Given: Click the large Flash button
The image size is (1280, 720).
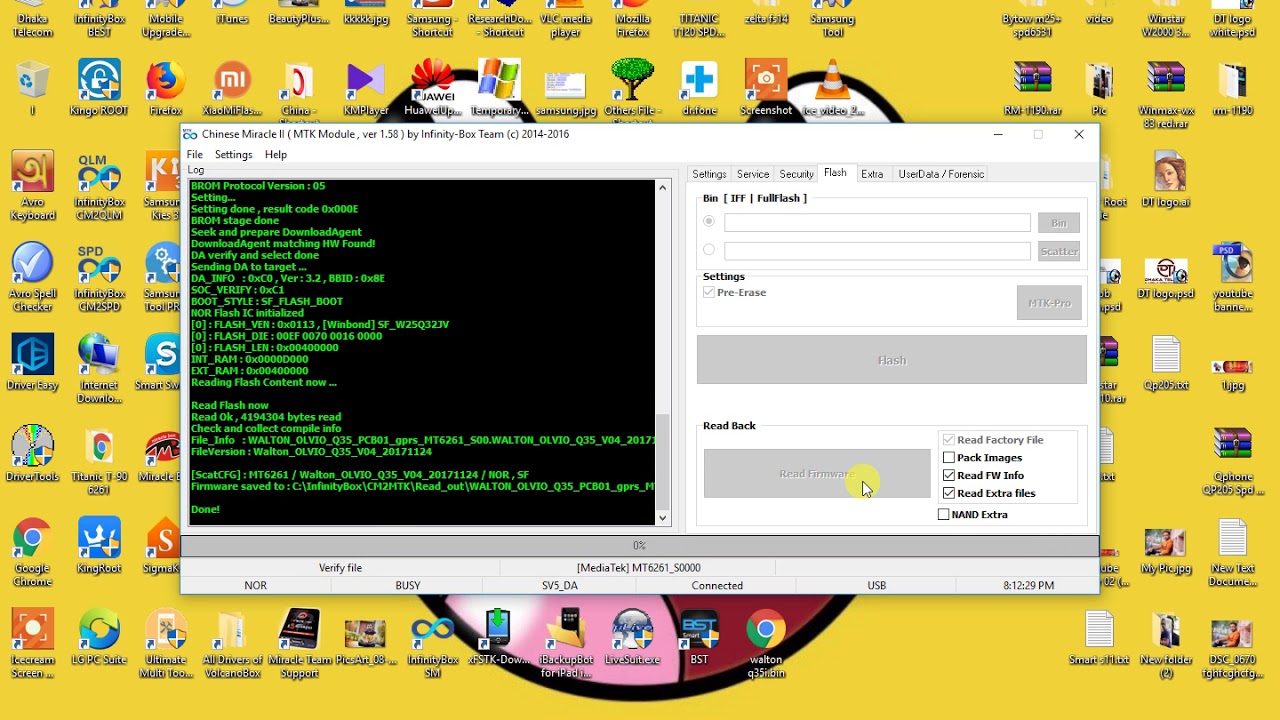Looking at the screenshot, I should pyautogui.click(x=892, y=360).
